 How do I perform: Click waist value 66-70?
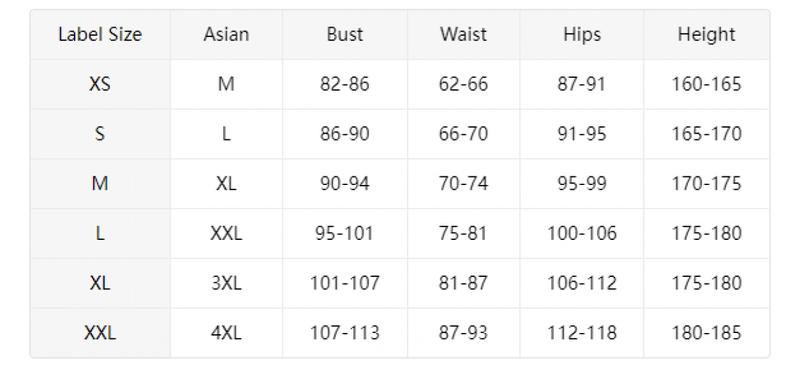coord(463,134)
